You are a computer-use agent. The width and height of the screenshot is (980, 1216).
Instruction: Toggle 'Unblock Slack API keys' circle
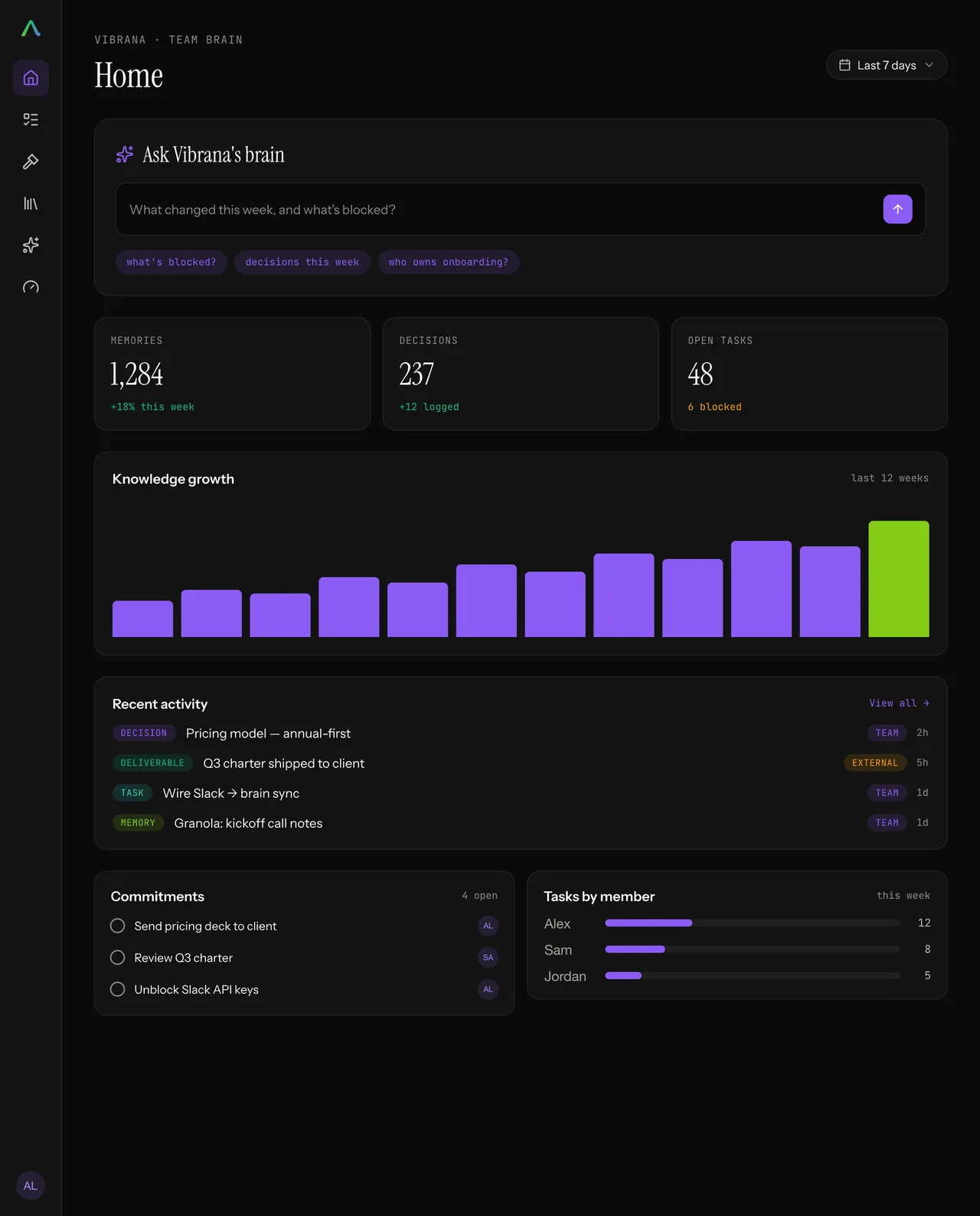point(118,989)
